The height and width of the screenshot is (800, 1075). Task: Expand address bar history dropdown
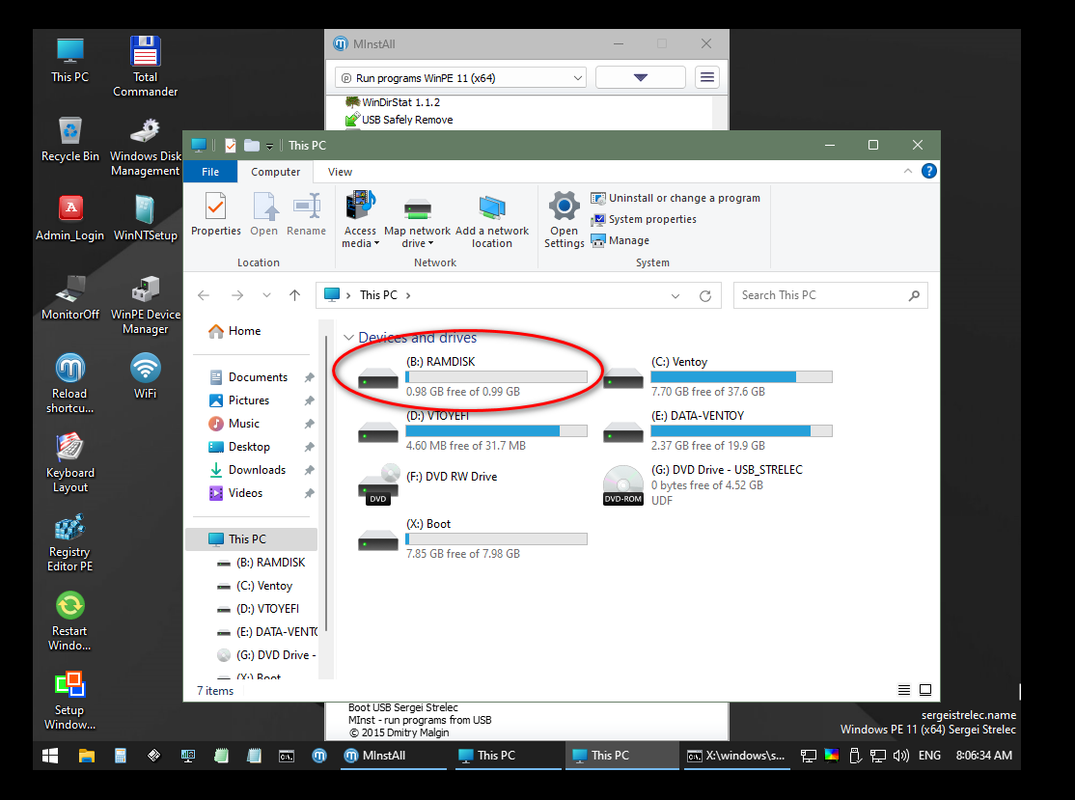(x=675, y=295)
